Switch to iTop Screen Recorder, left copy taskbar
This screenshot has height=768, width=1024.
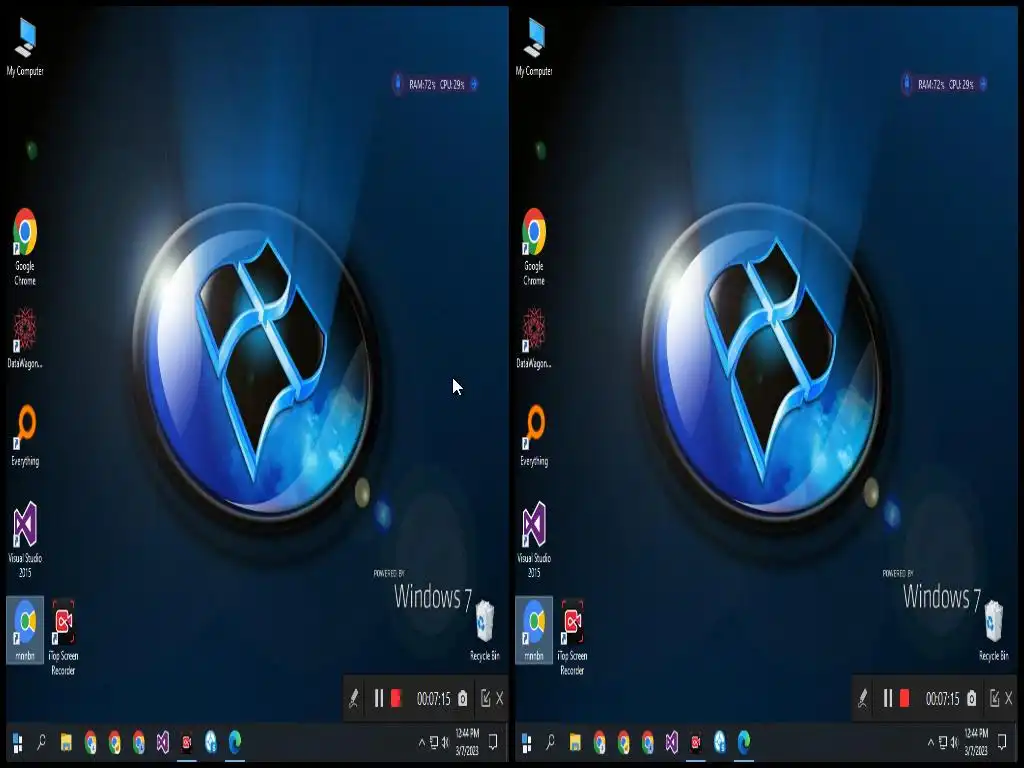point(187,743)
